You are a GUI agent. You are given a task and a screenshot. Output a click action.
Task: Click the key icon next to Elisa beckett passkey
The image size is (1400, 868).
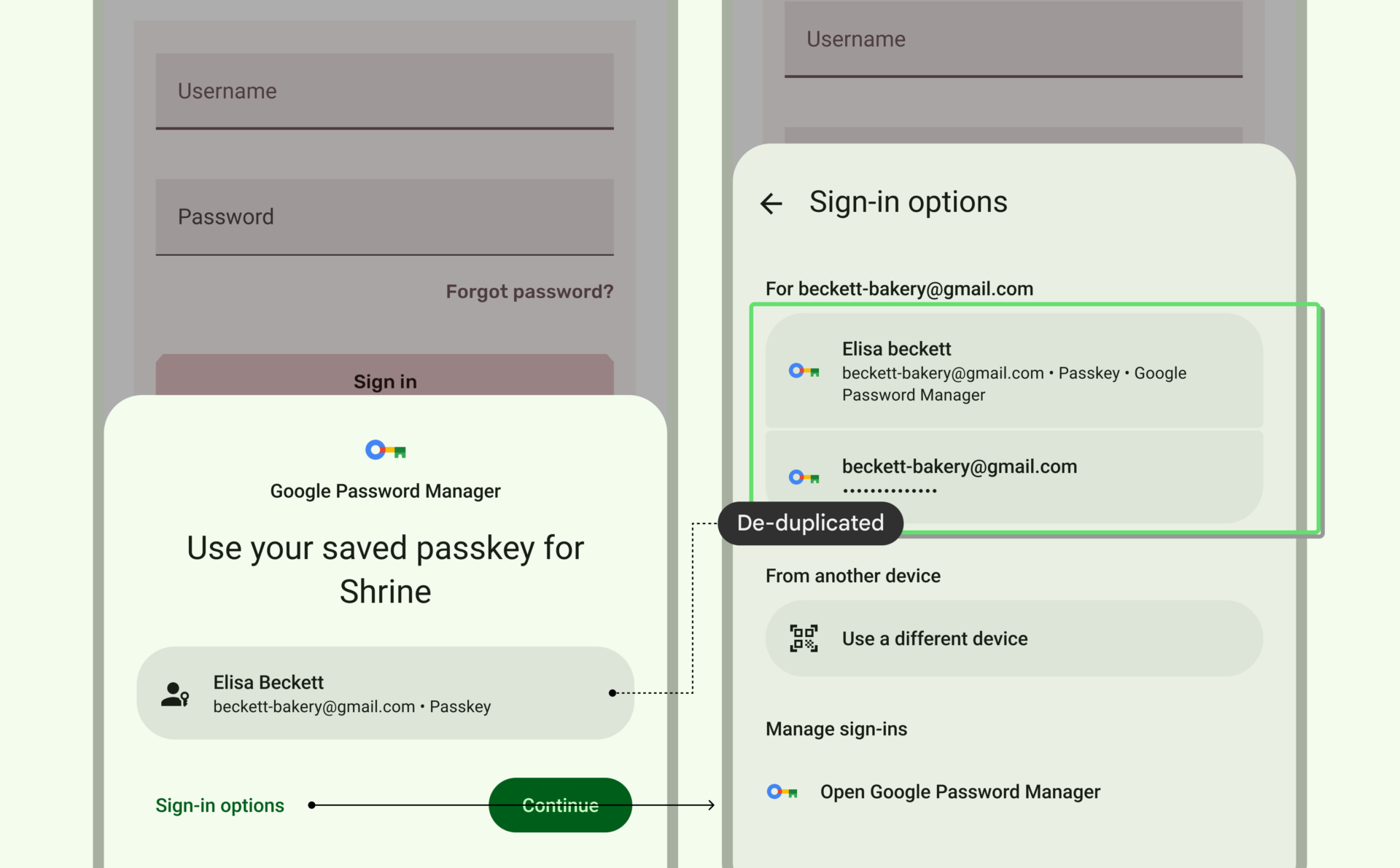pyautogui.click(x=804, y=372)
